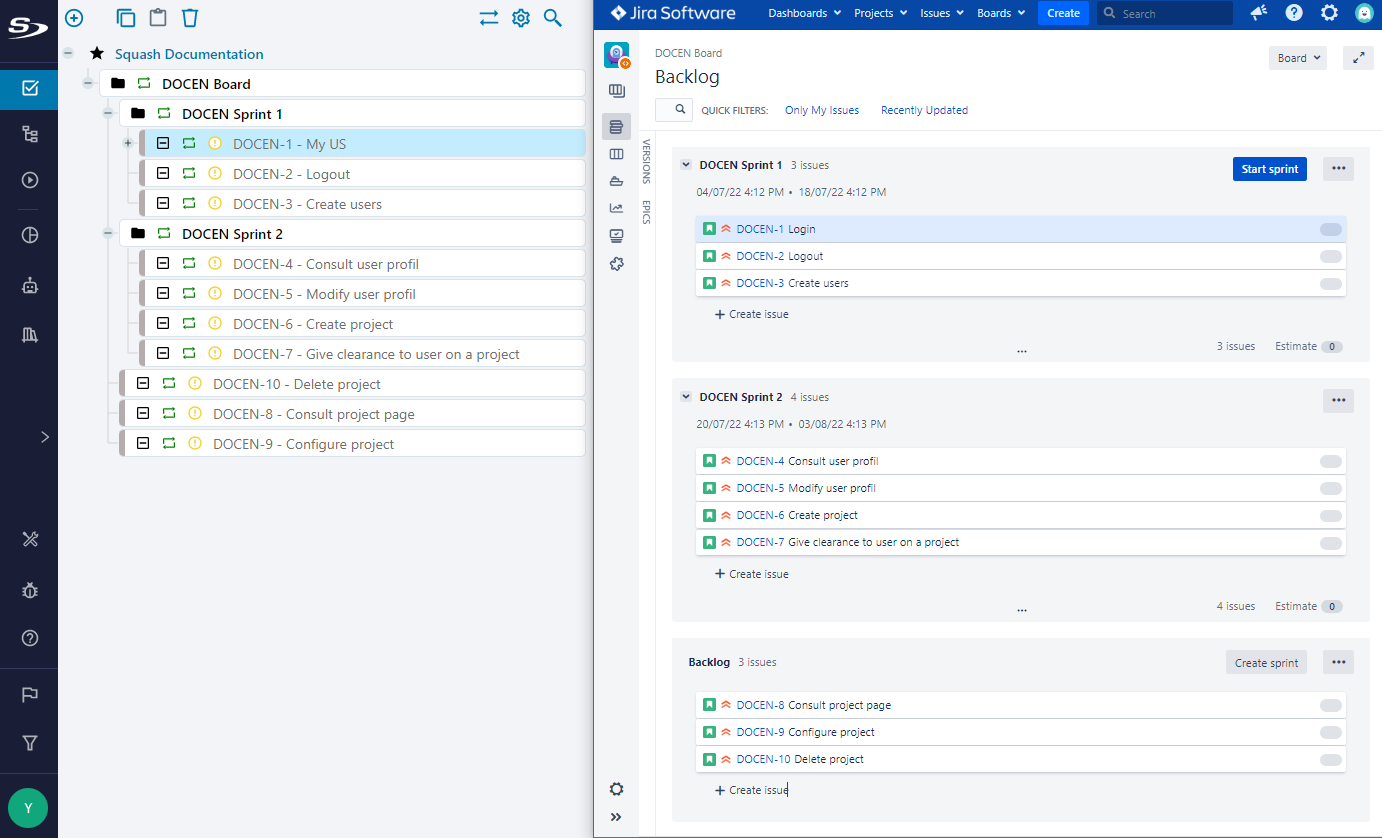The width and height of the screenshot is (1382, 838).
Task: Click the add plus icon in Squash toolbar
Action: pyautogui.click(x=74, y=17)
